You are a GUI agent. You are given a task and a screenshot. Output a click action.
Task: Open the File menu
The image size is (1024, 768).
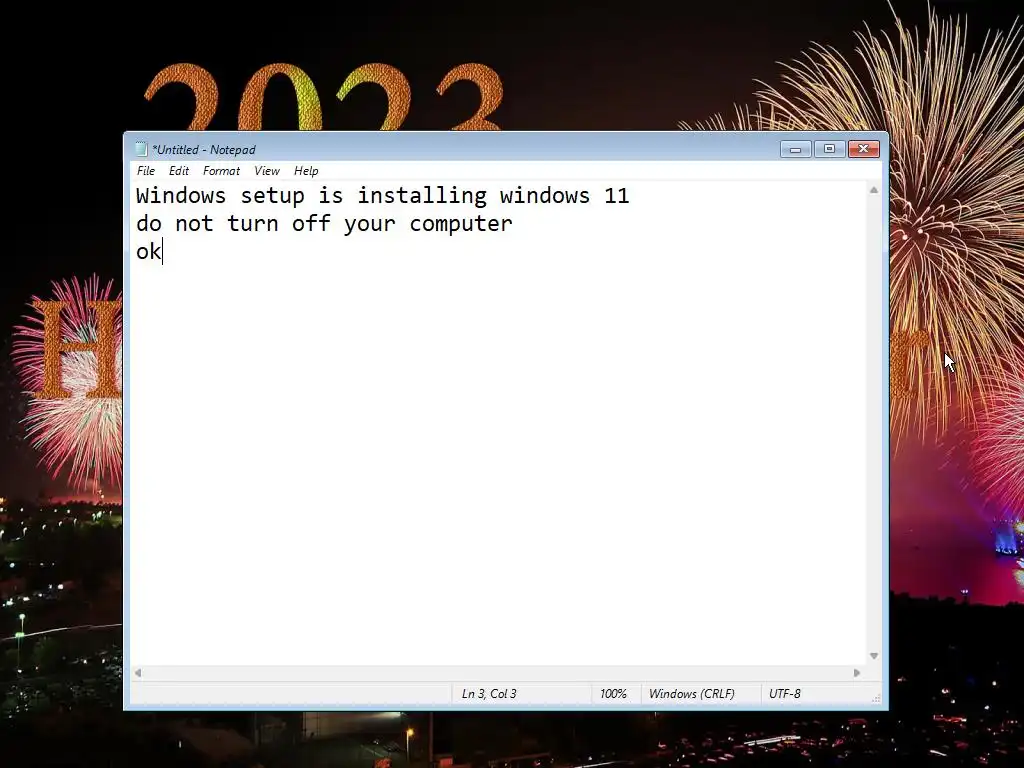coord(146,171)
